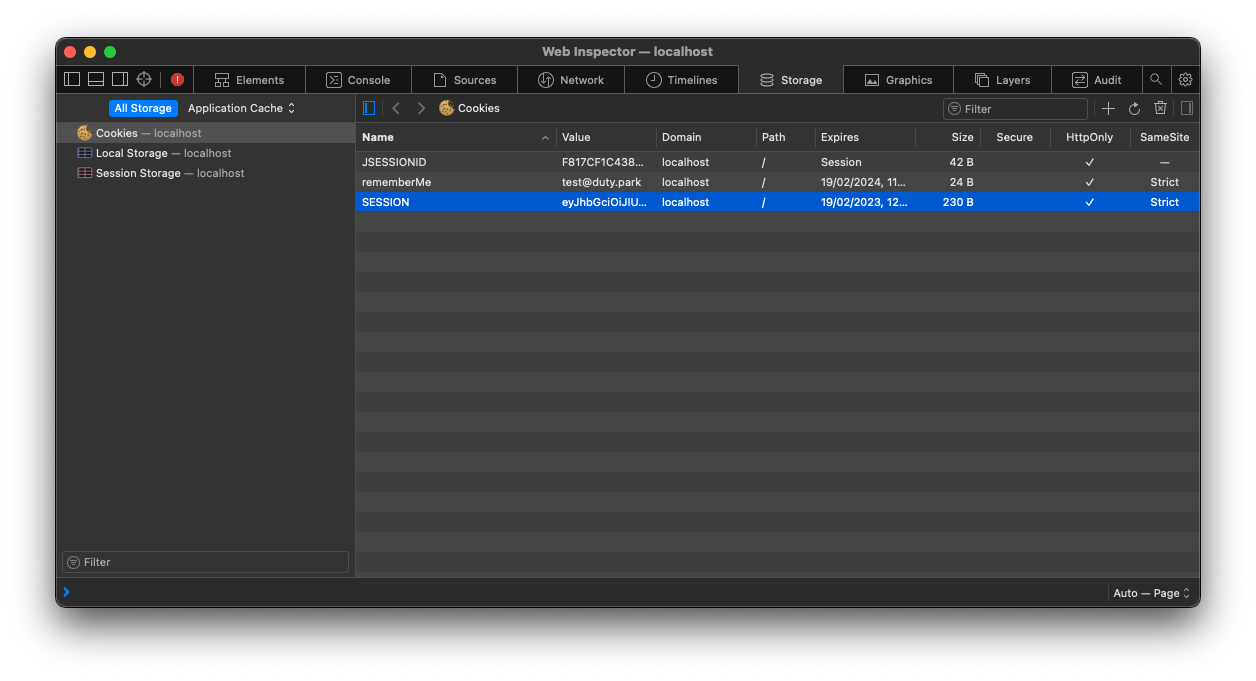
Task: Click the HttpOnly checkmark for JSESSIONID
Action: (1089, 162)
